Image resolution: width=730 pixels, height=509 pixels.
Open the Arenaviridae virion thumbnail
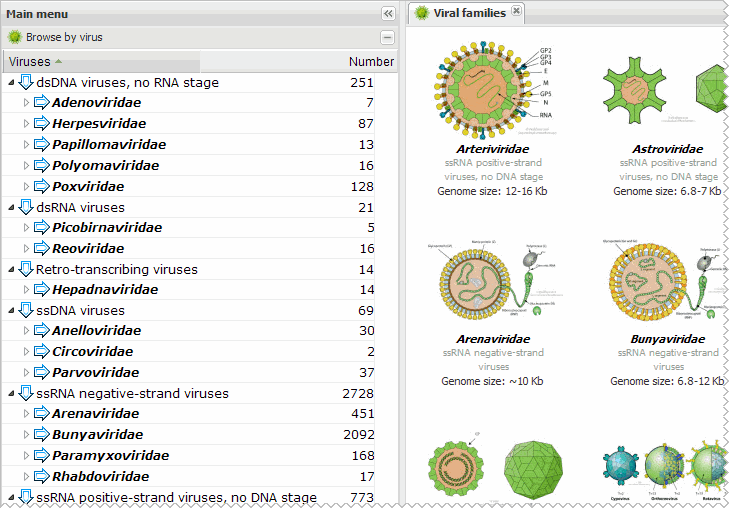click(495, 280)
